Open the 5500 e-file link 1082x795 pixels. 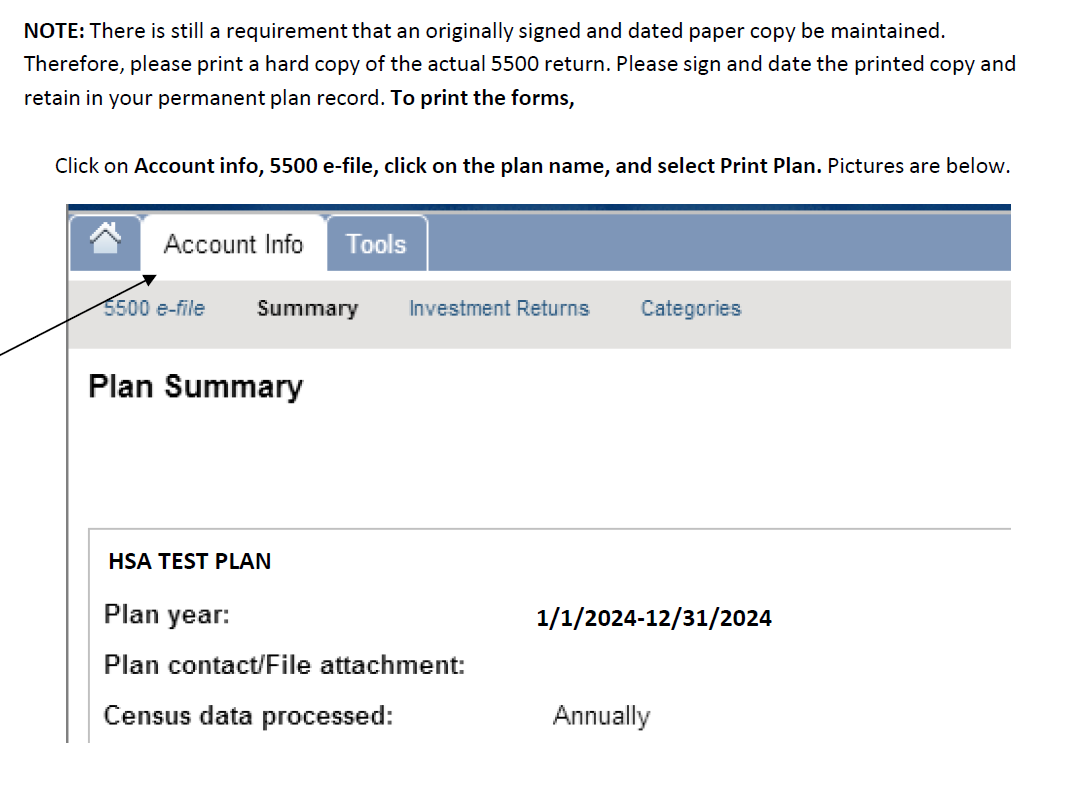click(x=154, y=308)
